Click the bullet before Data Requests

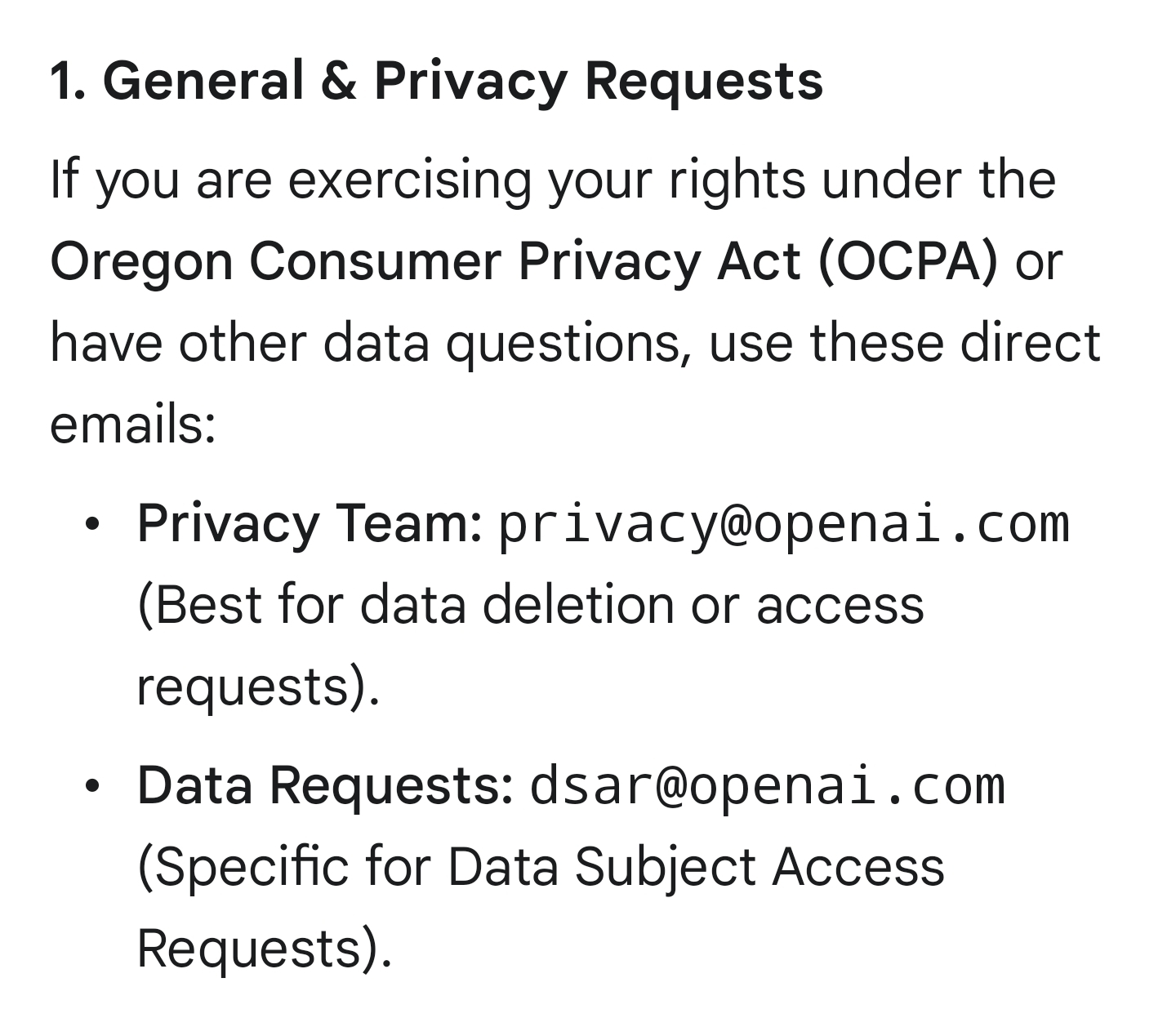93,785
